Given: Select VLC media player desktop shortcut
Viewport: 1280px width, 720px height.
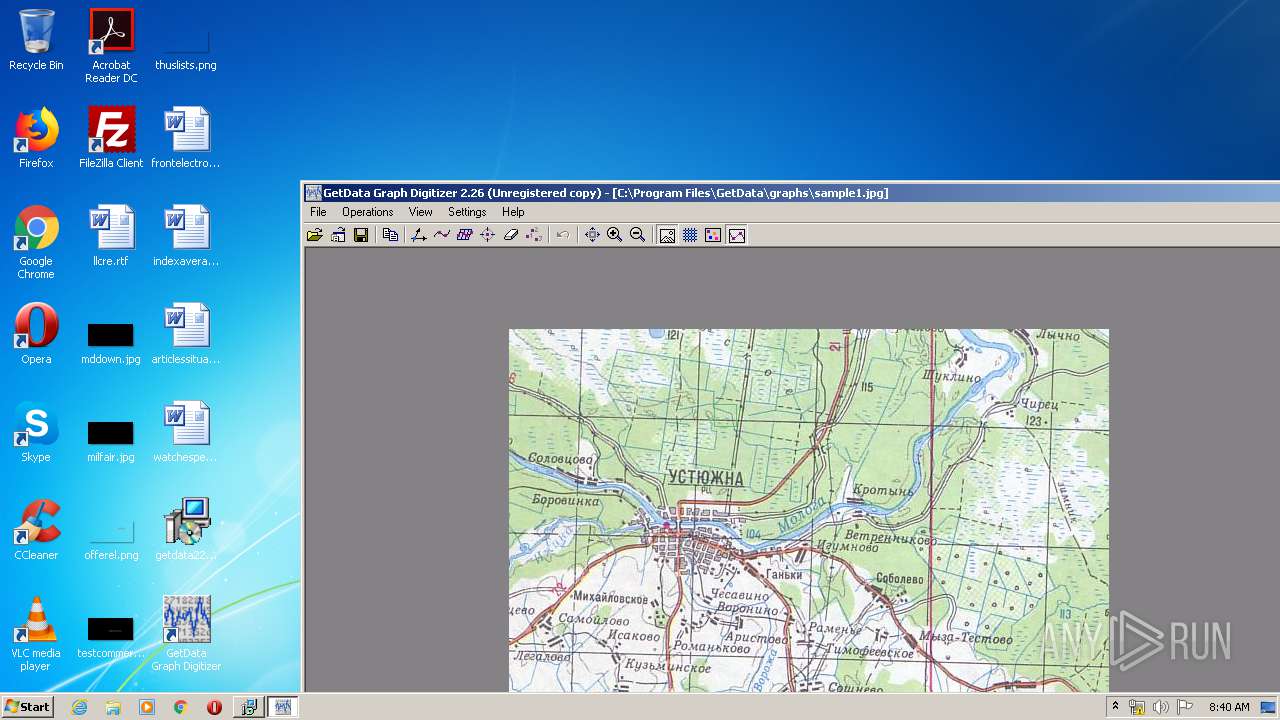Looking at the screenshot, I should coord(36,634).
